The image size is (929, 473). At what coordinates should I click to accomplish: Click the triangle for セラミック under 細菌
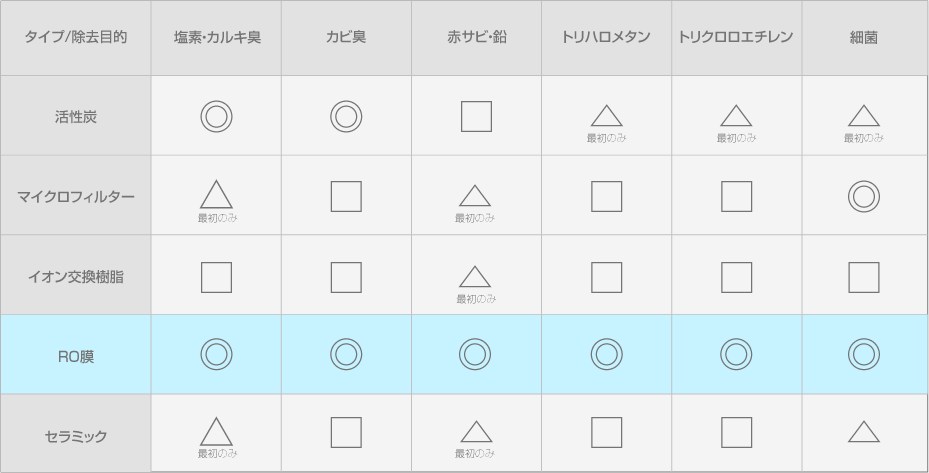tap(863, 432)
